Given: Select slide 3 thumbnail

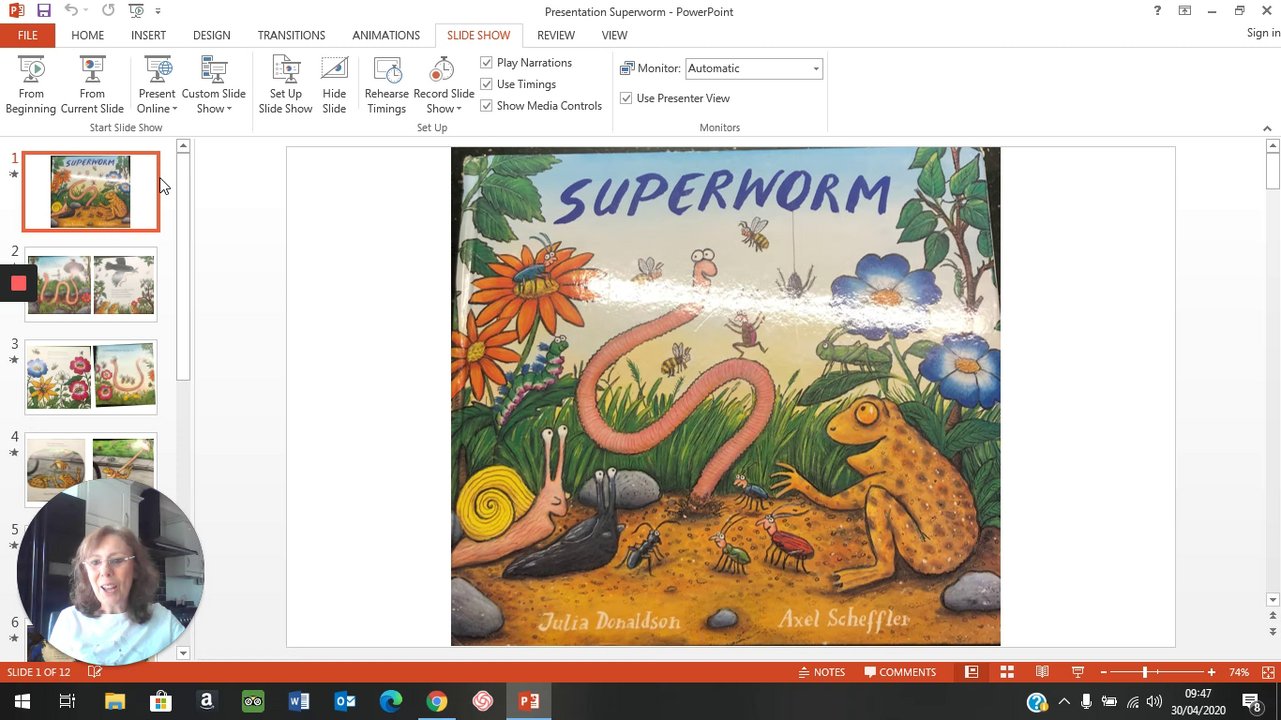Looking at the screenshot, I should (x=91, y=377).
